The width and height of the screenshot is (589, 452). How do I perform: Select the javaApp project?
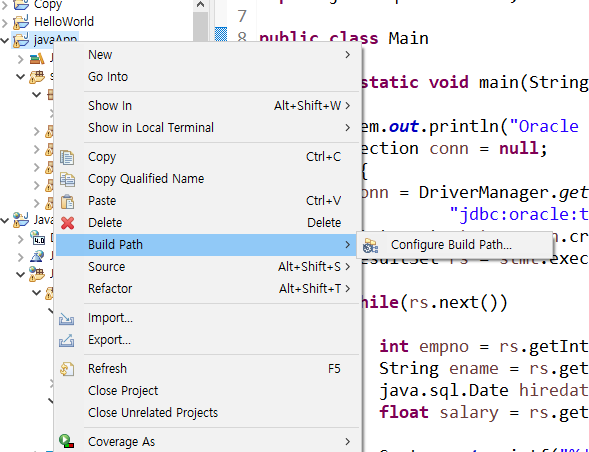(x=55, y=39)
